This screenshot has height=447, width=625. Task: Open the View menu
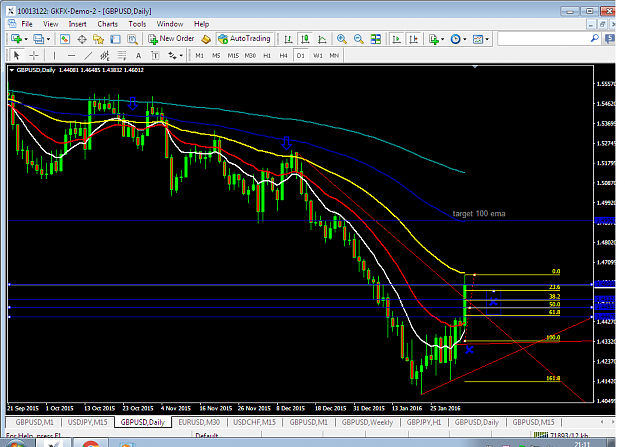point(50,24)
